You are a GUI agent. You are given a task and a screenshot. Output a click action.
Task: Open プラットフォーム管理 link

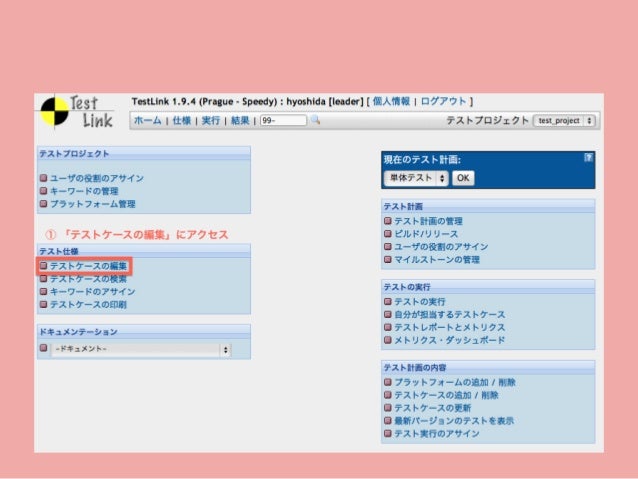click(x=93, y=204)
